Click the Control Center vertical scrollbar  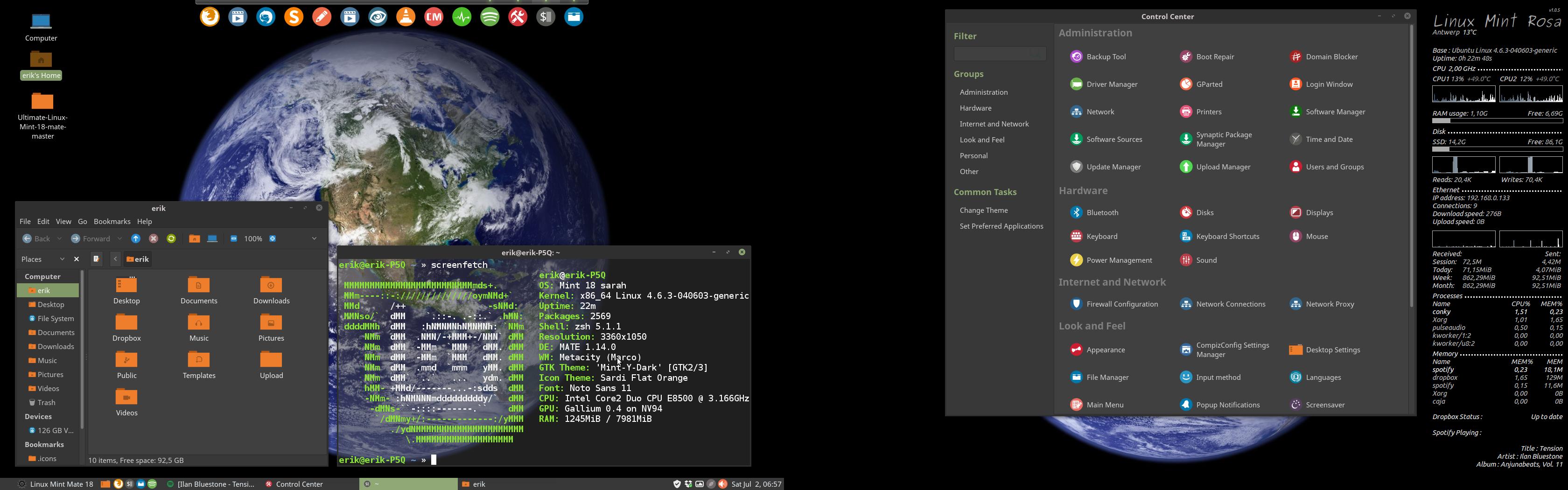tap(1412, 166)
